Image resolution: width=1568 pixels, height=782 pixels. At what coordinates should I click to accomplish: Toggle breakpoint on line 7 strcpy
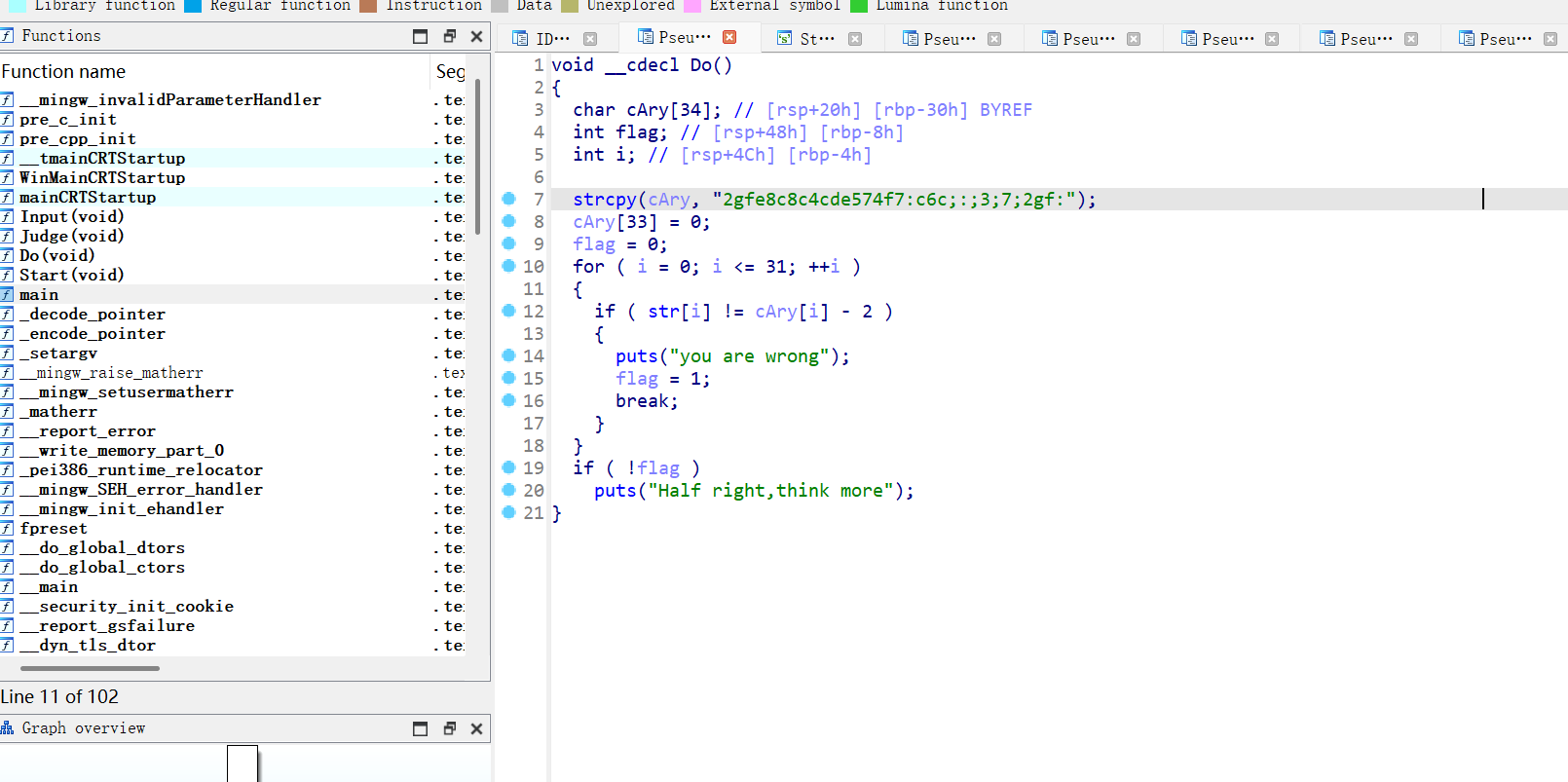click(508, 199)
